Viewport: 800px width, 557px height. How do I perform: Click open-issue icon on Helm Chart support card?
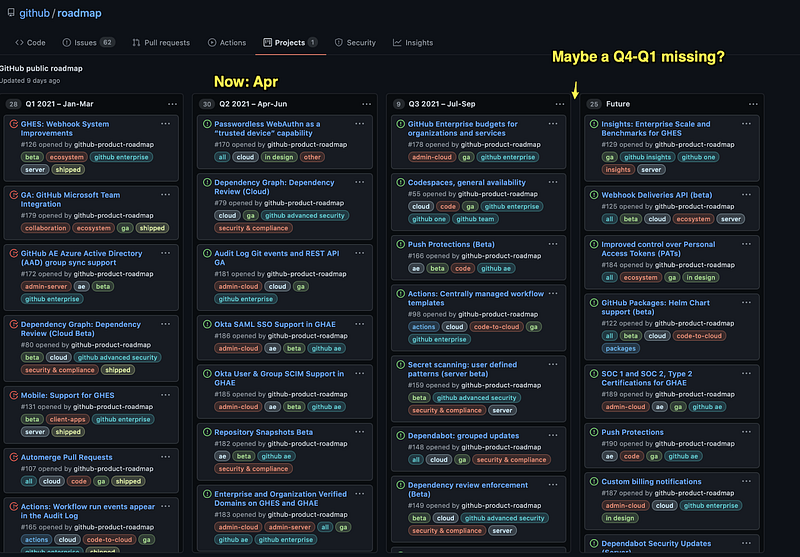coord(594,303)
